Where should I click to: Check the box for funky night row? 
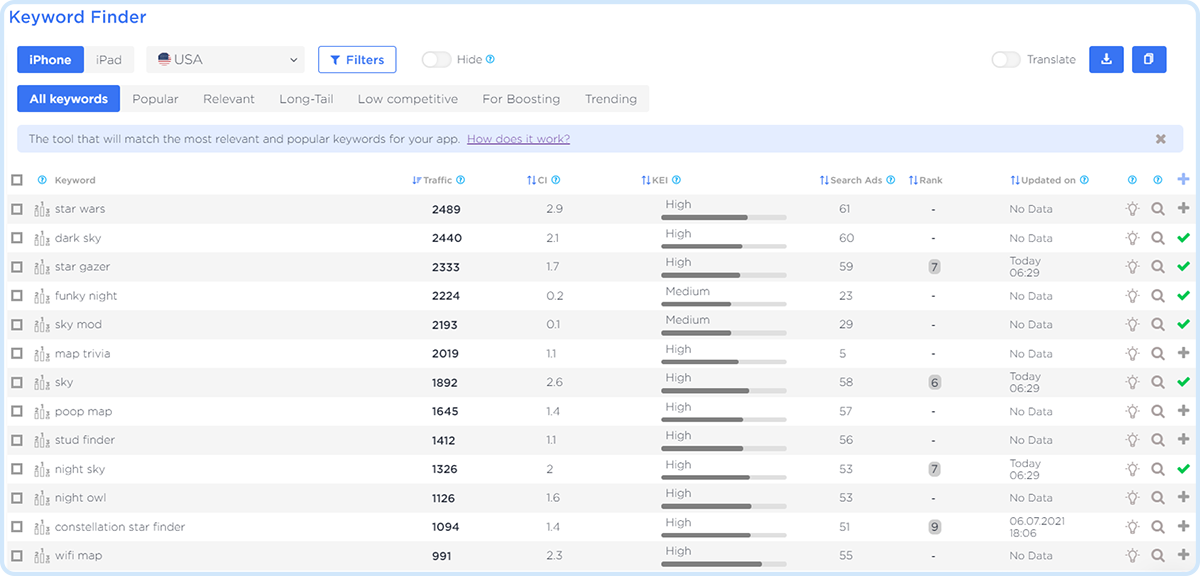(17, 296)
